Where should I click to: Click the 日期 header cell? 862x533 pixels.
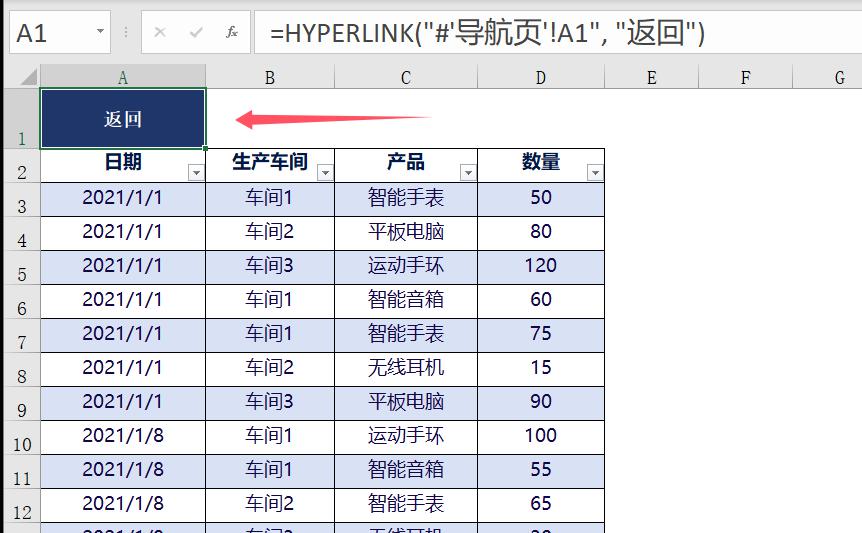click(123, 165)
